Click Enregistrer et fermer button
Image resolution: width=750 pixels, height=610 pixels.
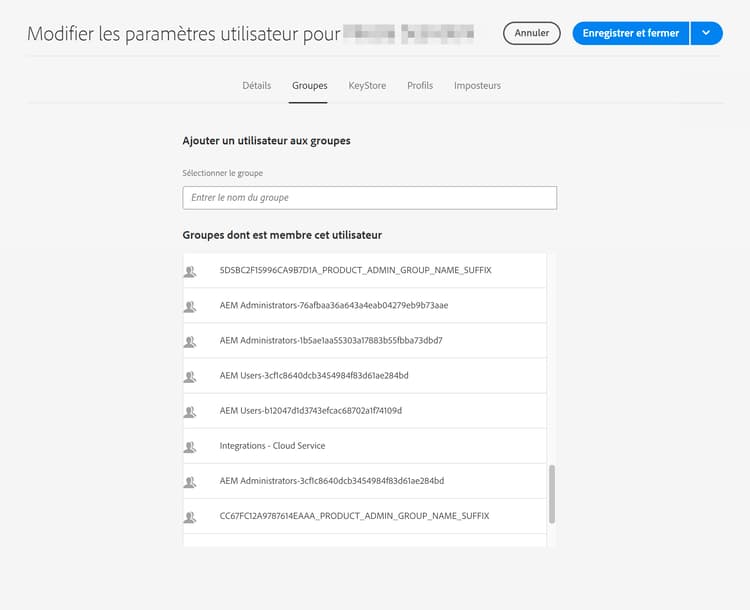(631, 33)
